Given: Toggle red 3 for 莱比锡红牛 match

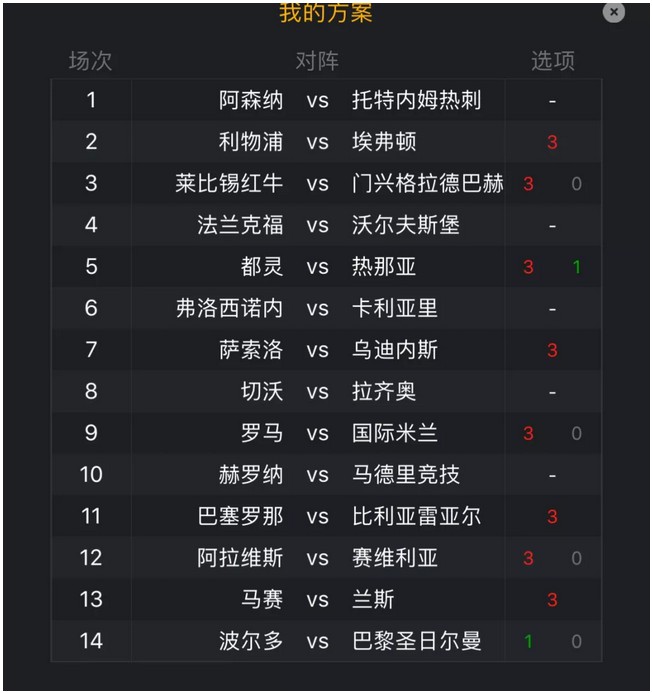Looking at the screenshot, I should [528, 184].
